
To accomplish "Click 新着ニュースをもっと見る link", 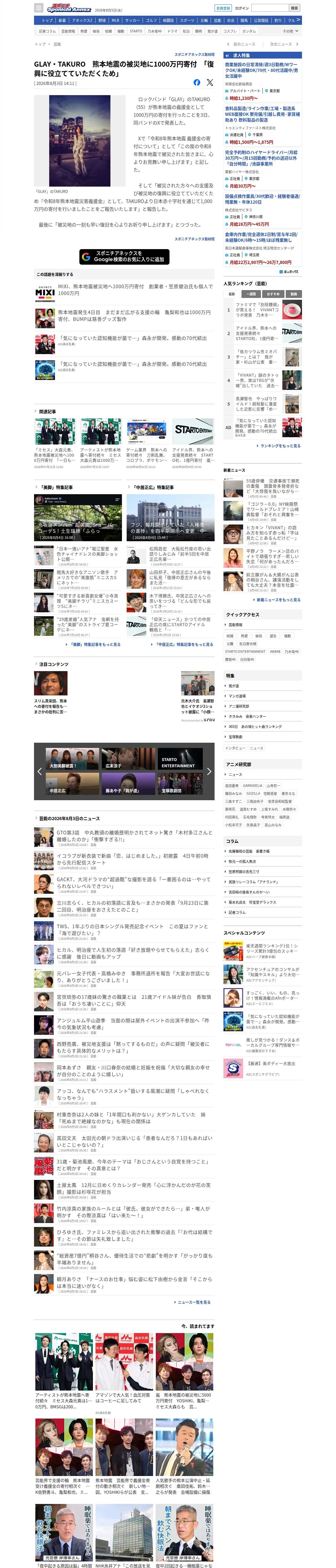I will click(x=277, y=599).
